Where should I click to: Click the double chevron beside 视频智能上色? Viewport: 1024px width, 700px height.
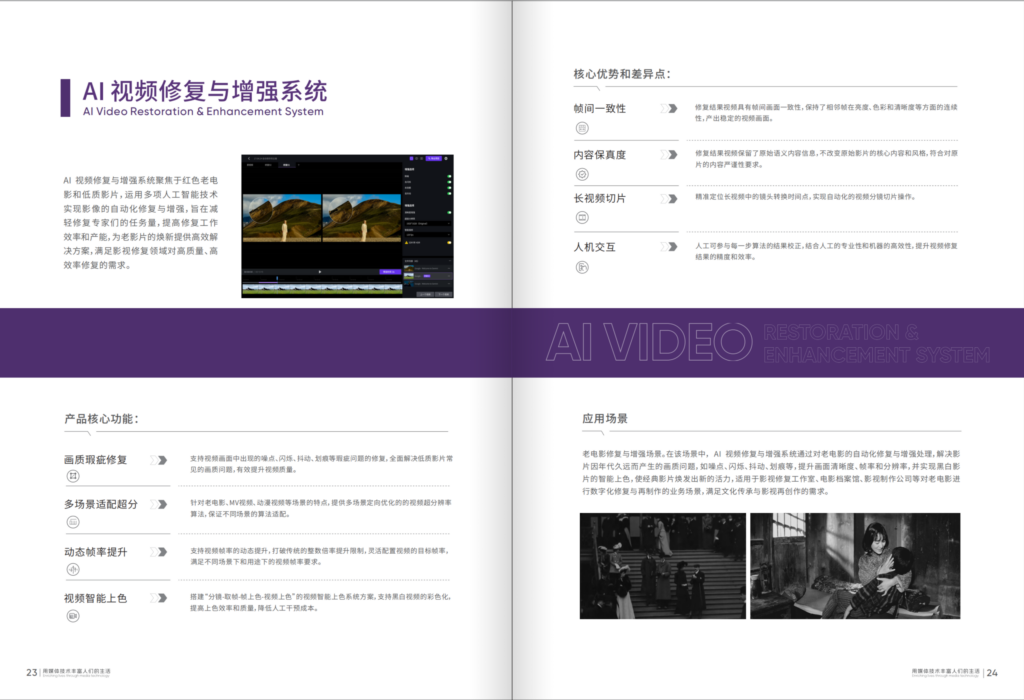point(158,598)
